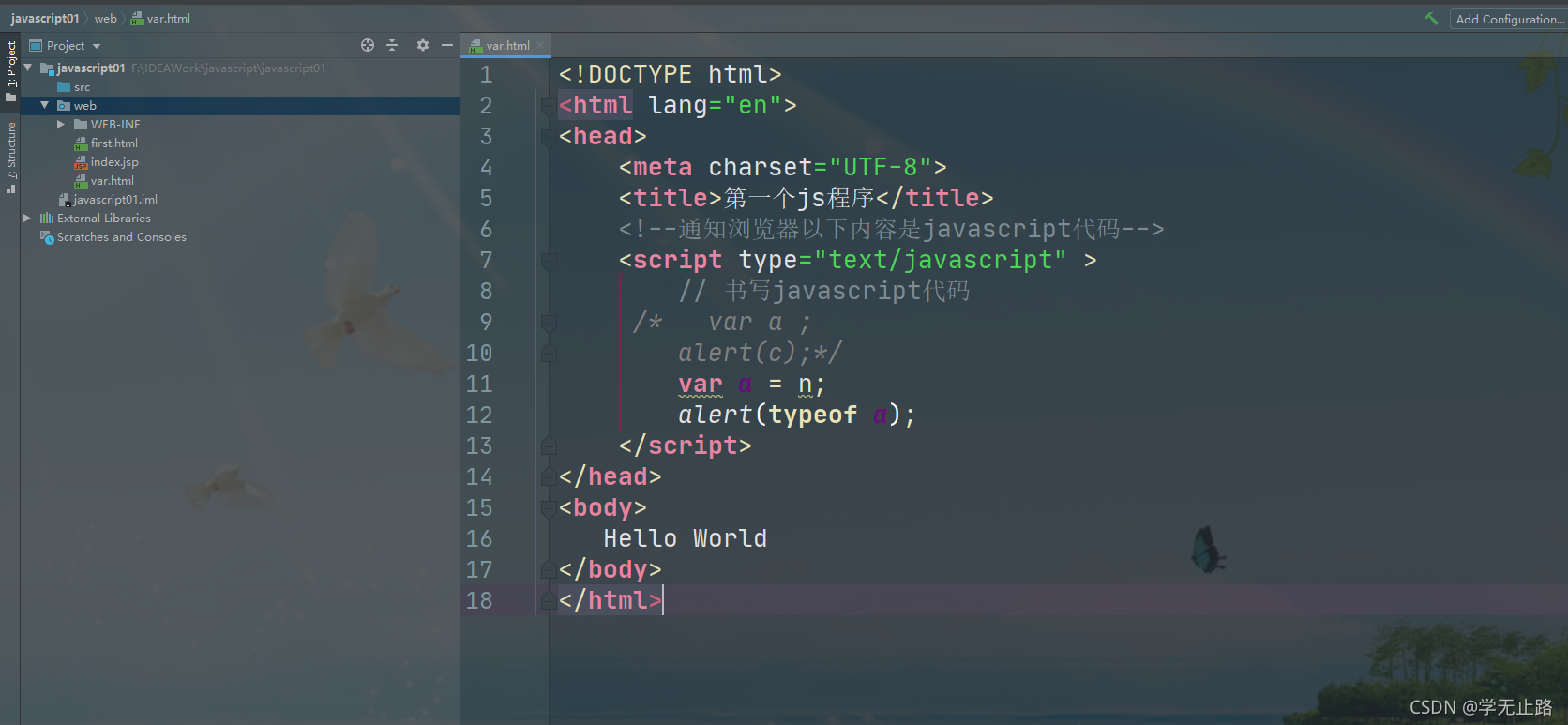Select the src folder
Viewport: 1568px width, 725px height.
pyautogui.click(x=83, y=86)
